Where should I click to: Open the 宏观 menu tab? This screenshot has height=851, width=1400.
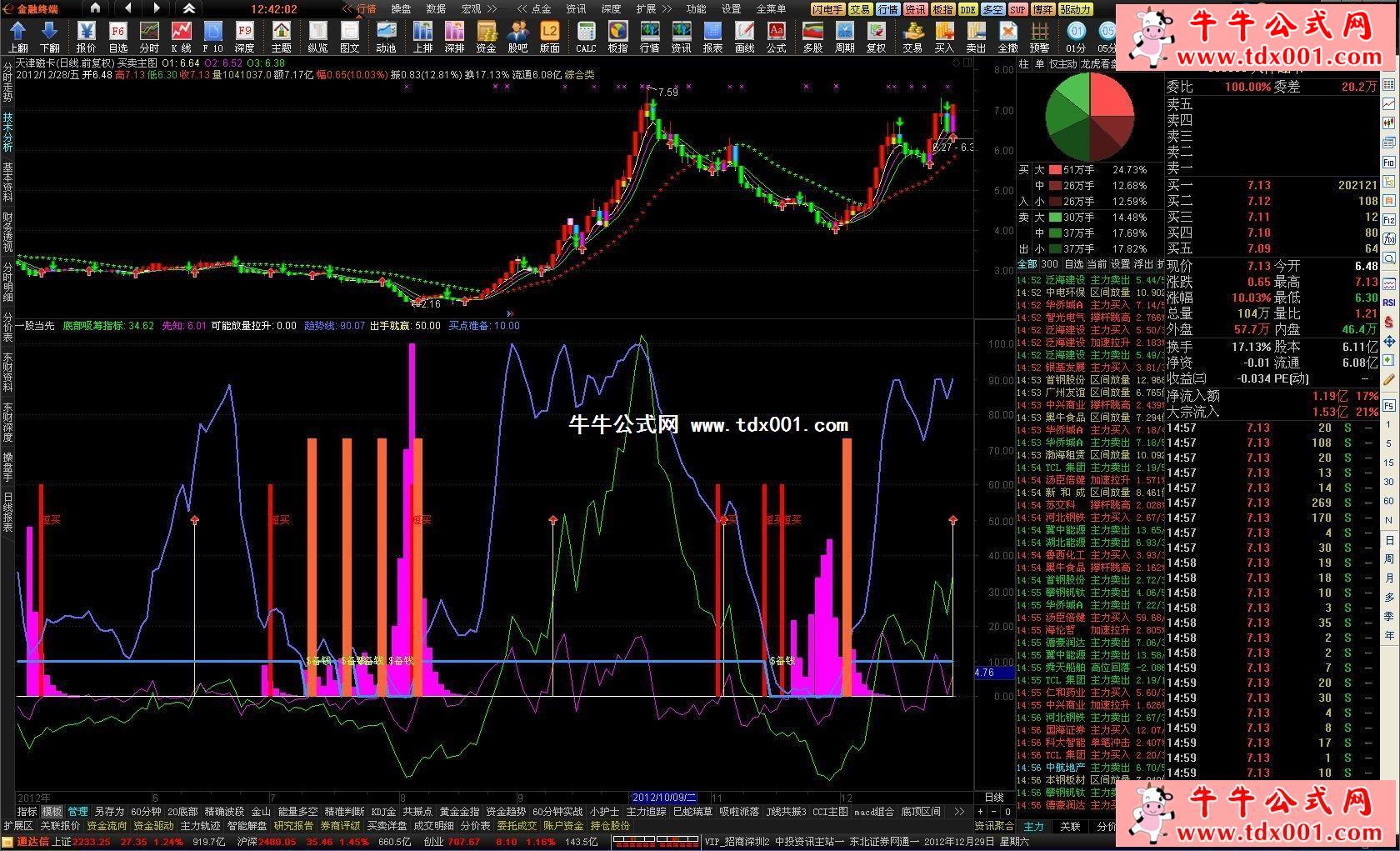pos(471,9)
